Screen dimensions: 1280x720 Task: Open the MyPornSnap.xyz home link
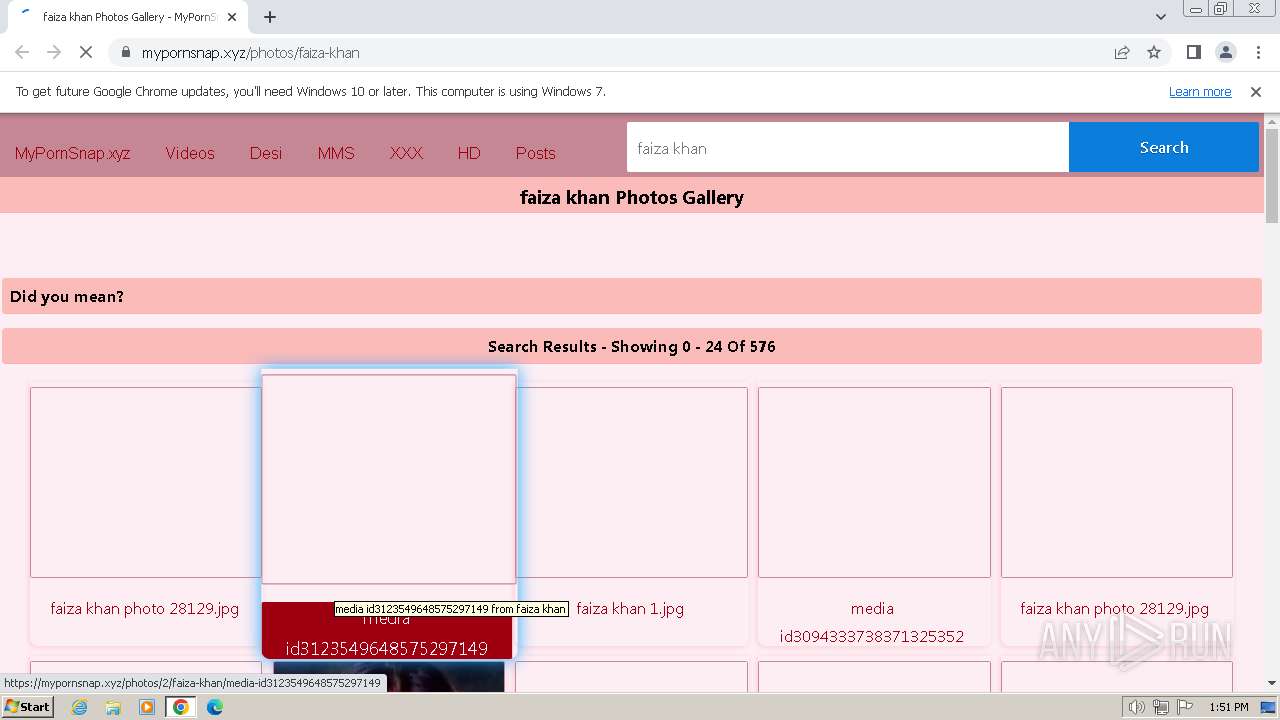(72, 153)
